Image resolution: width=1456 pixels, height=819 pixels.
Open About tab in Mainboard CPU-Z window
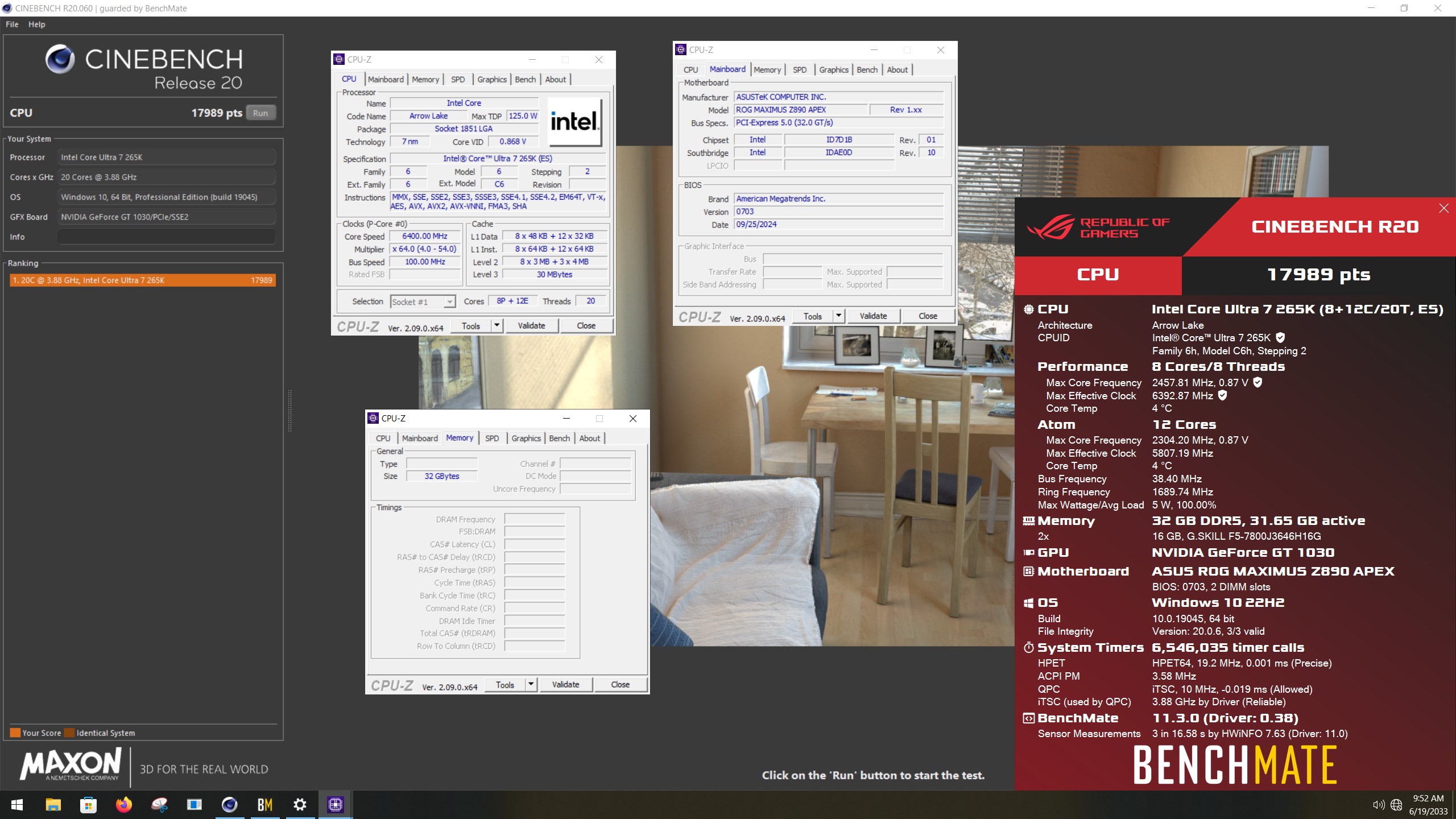(x=897, y=70)
